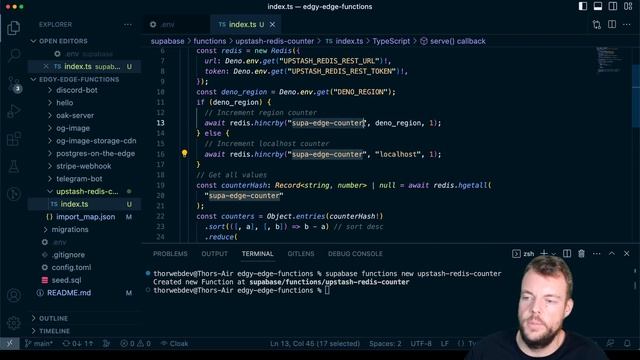Viewport: 640px width, 360px height.
Task: Switch to the Output panel tab
Action: click(x=214, y=253)
